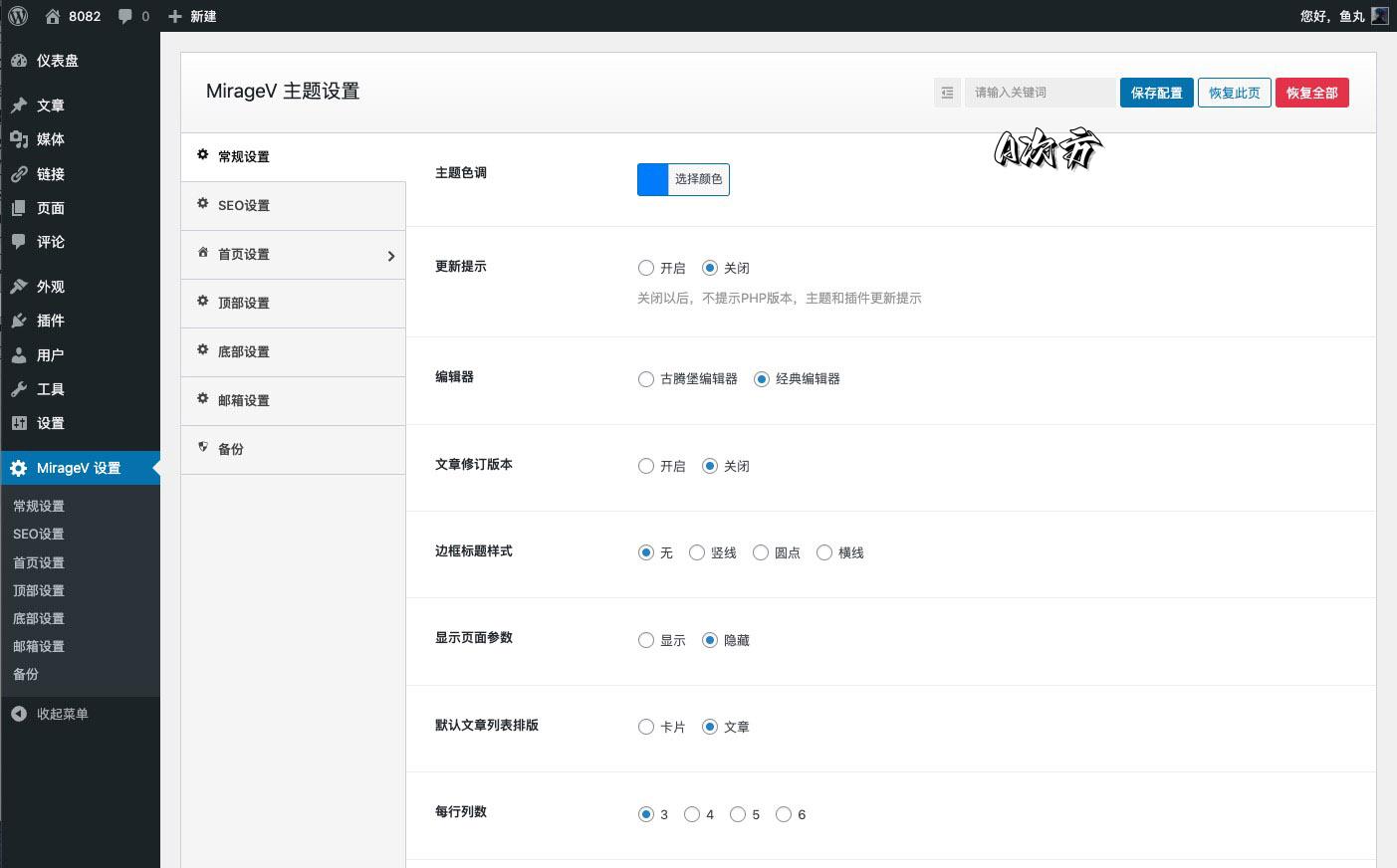The image size is (1397, 868).
Task: Select 显示 for 显示页面参数
Action: 646,640
